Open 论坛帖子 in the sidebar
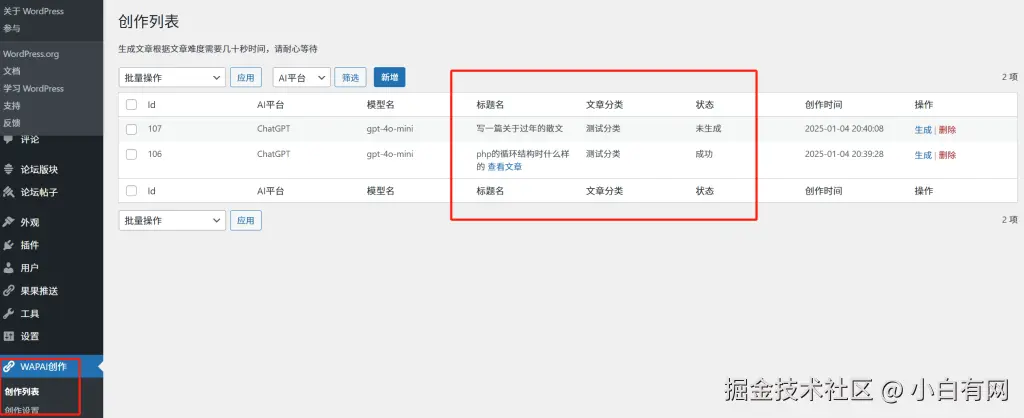This screenshot has height=418, width=1024. coord(39,192)
